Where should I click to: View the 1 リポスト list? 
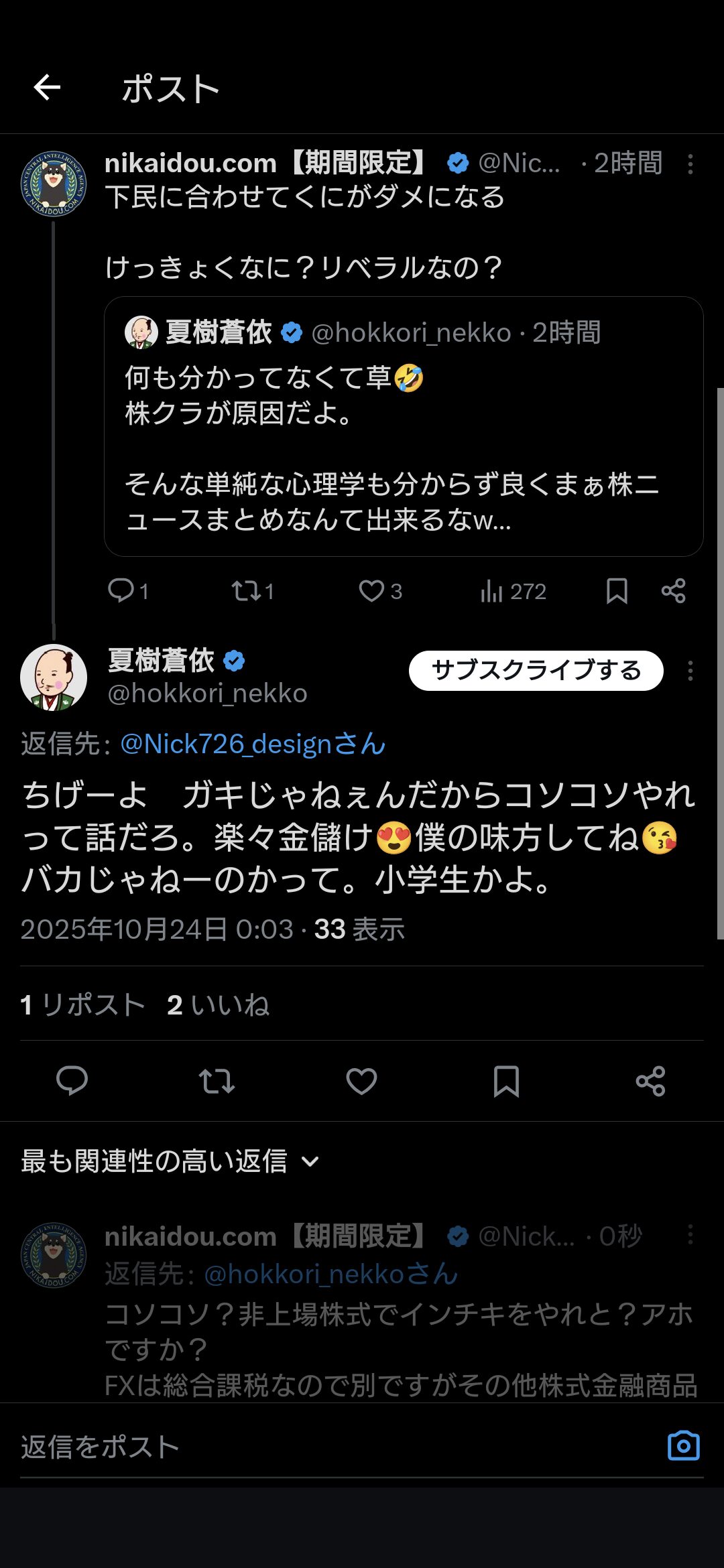(x=82, y=1005)
